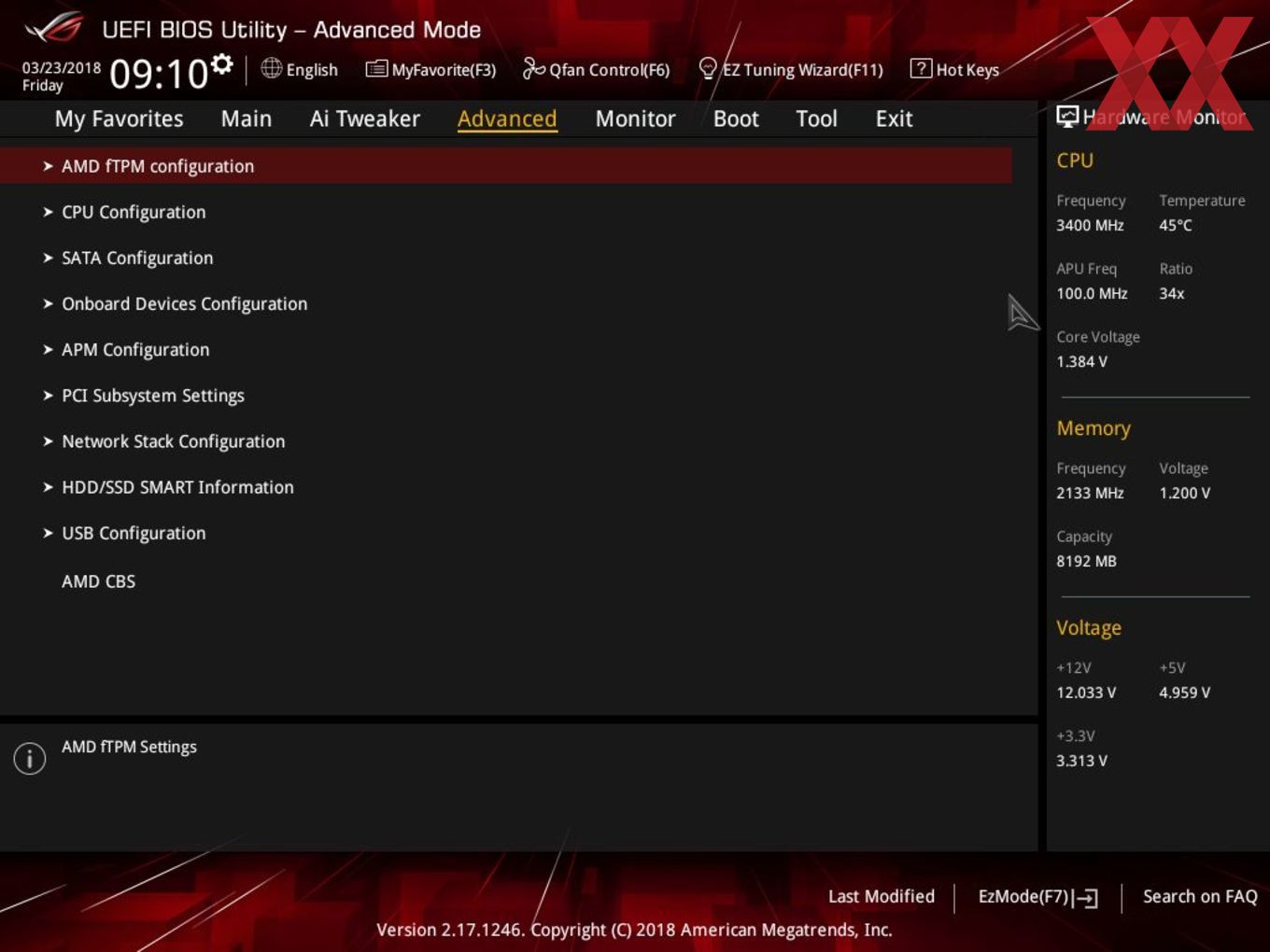This screenshot has height=952, width=1270.
Task: Change language via English label
Action: (312, 70)
